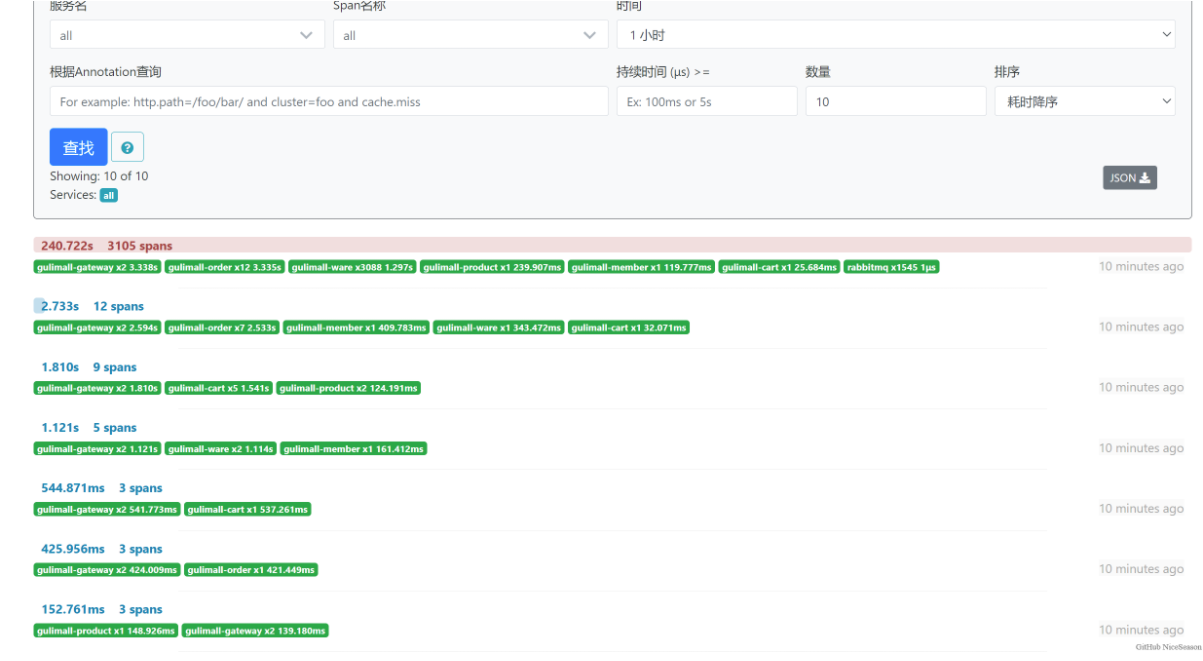This screenshot has height=661, width=1203.
Task: Click the gulimall-gateway x2 3.338s tag
Action: [x=97, y=267]
